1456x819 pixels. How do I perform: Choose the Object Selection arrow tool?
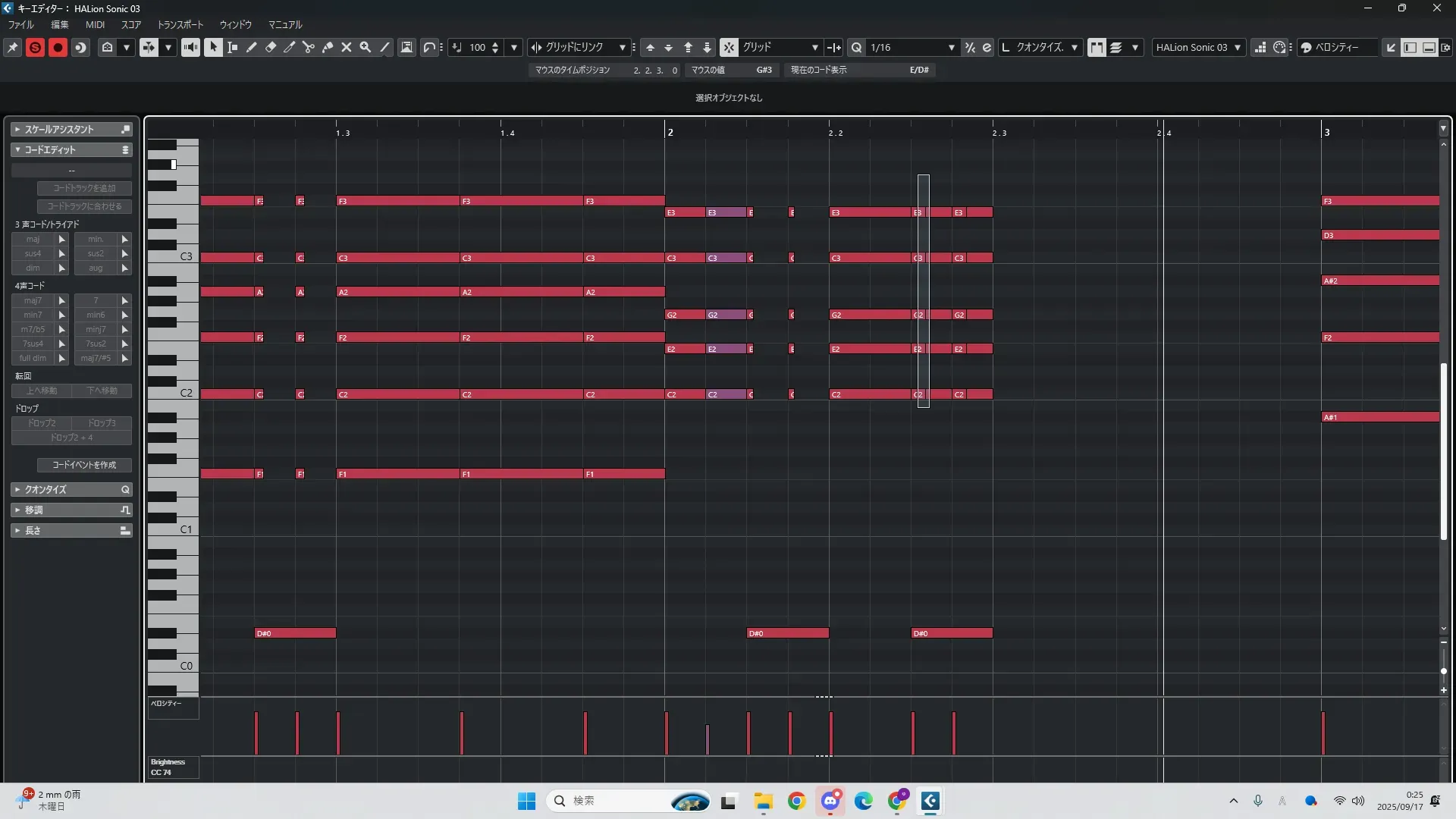click(213, 47)
